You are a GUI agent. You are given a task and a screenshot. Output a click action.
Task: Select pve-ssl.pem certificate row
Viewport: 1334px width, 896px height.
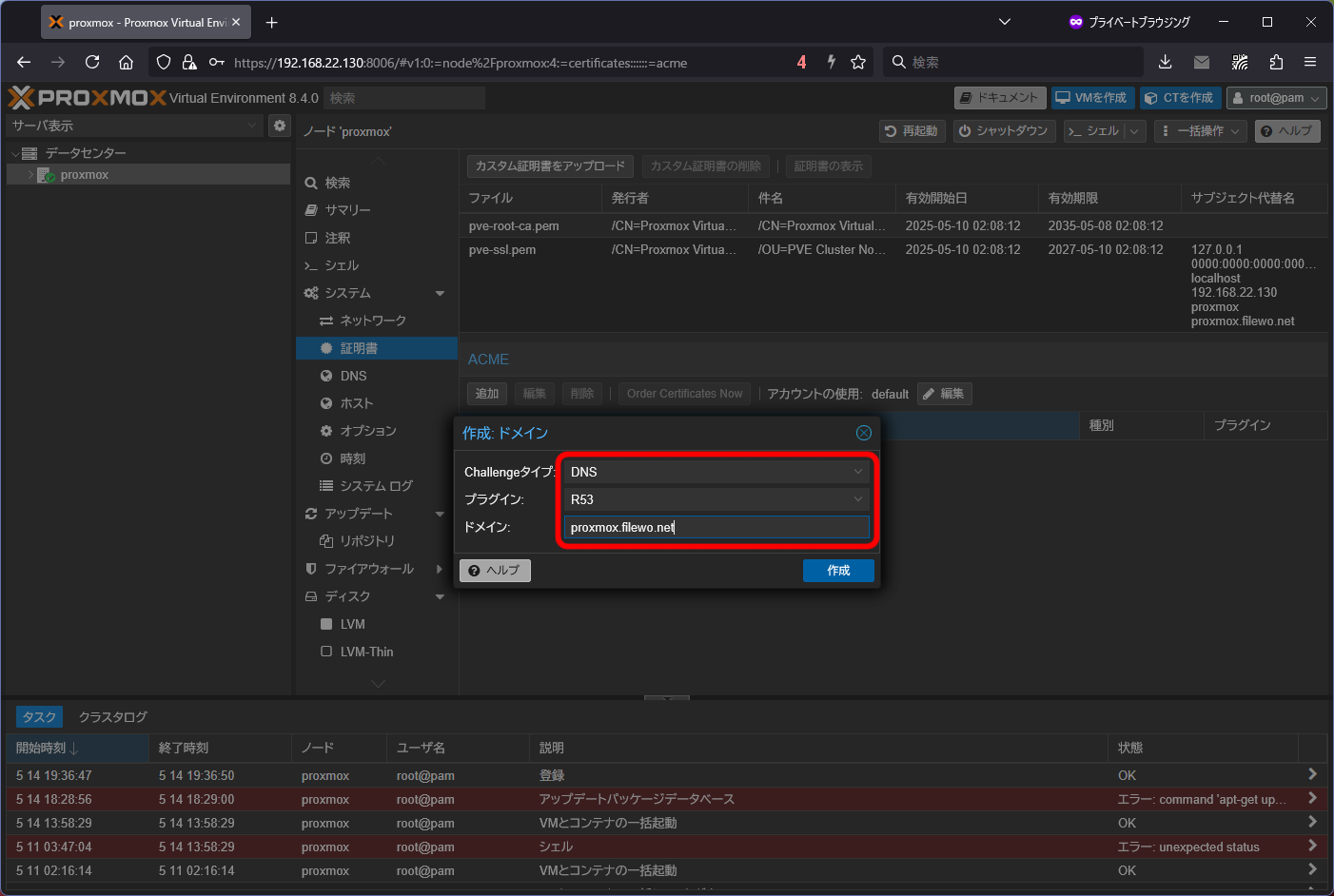click(x=893, y=284)
